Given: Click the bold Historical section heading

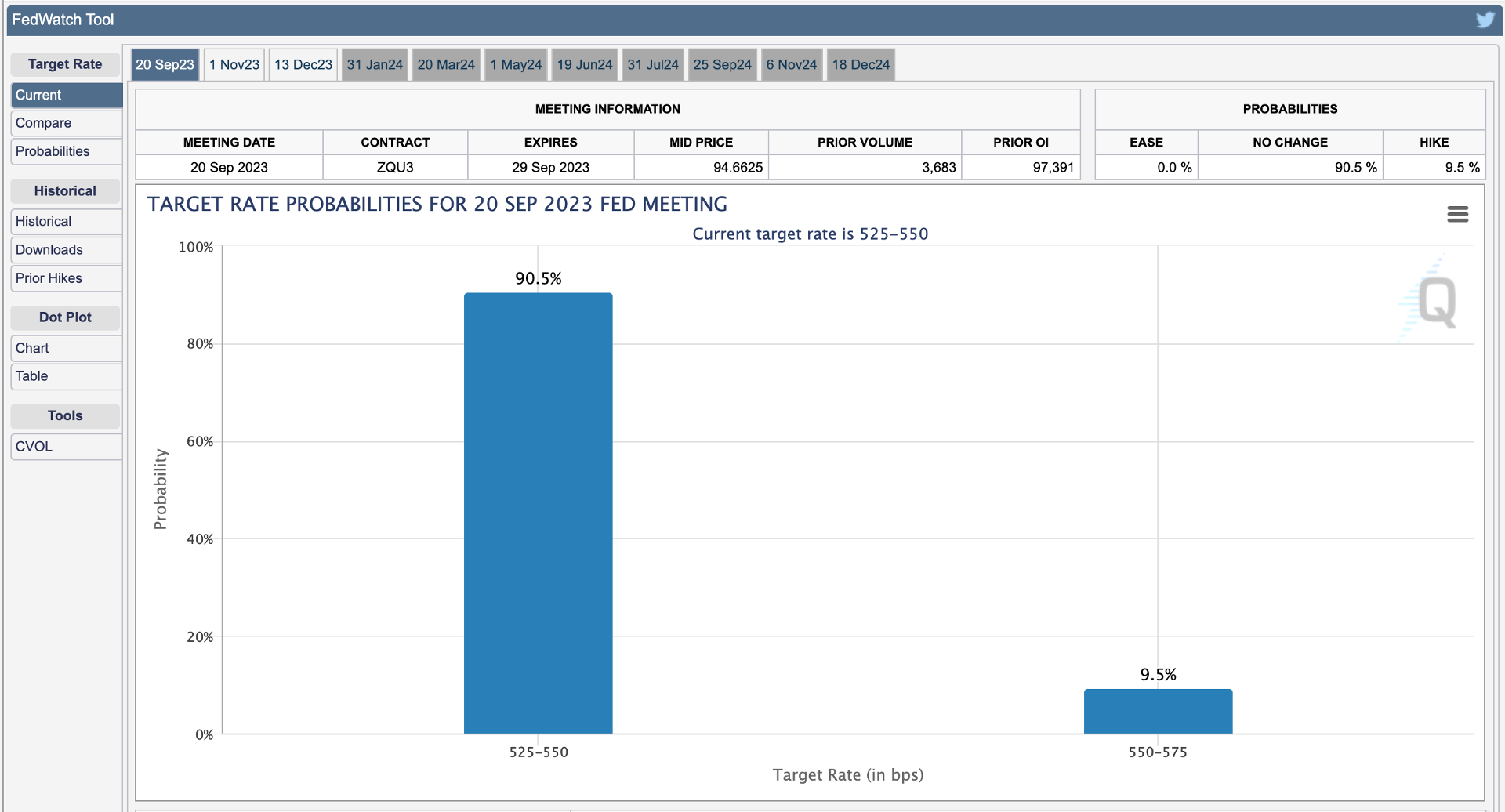Looking at the screenshot, I should (65, 191).
